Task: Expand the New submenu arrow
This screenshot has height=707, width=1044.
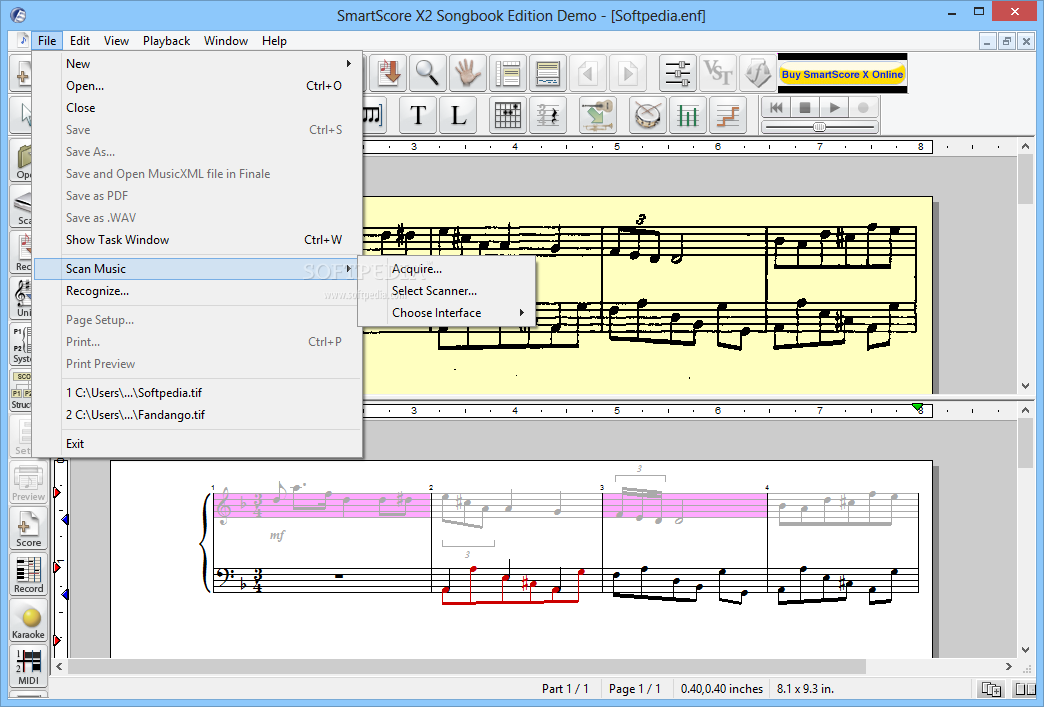Action: [348, 63]
